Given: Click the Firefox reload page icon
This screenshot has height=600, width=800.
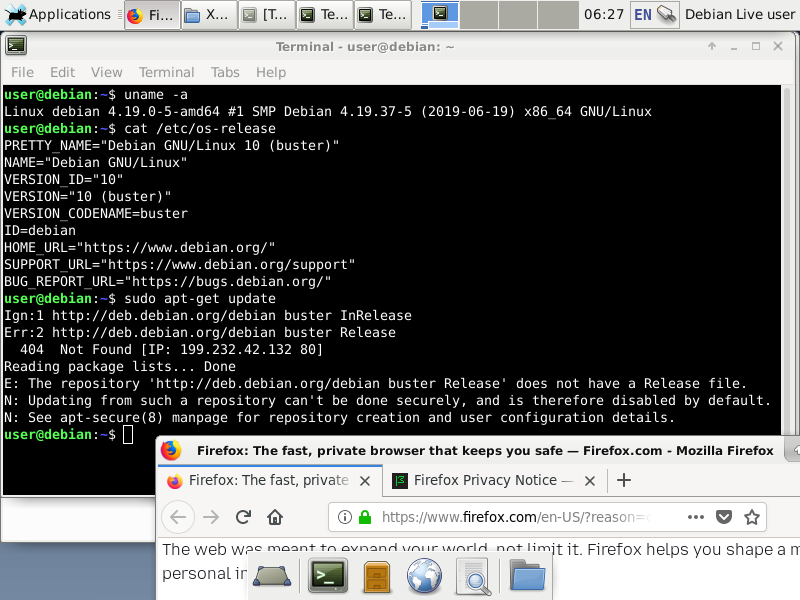Looking at the screenshot, I should point(243,517).
